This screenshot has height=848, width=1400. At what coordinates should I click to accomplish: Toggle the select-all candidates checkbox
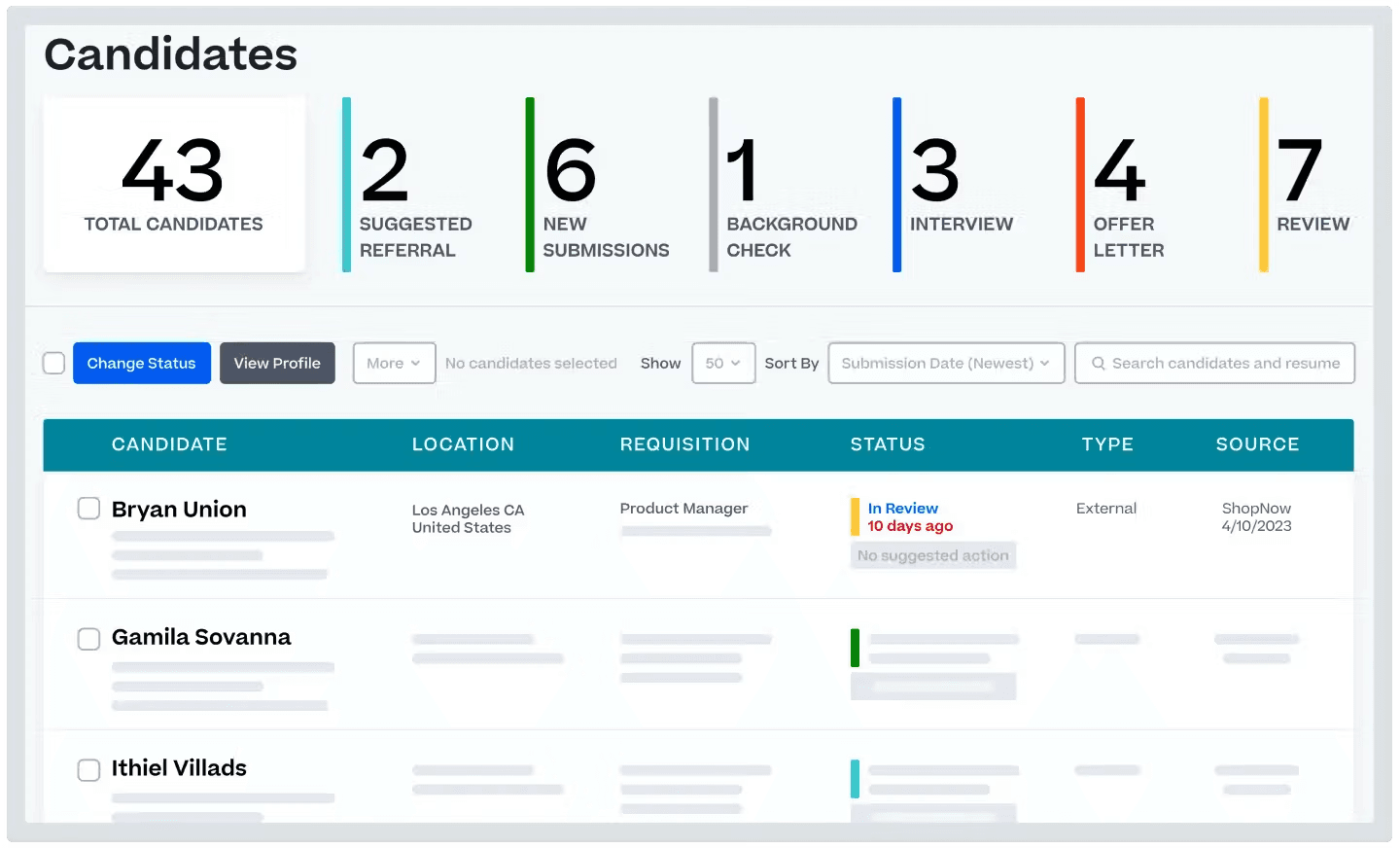point(54,363)
